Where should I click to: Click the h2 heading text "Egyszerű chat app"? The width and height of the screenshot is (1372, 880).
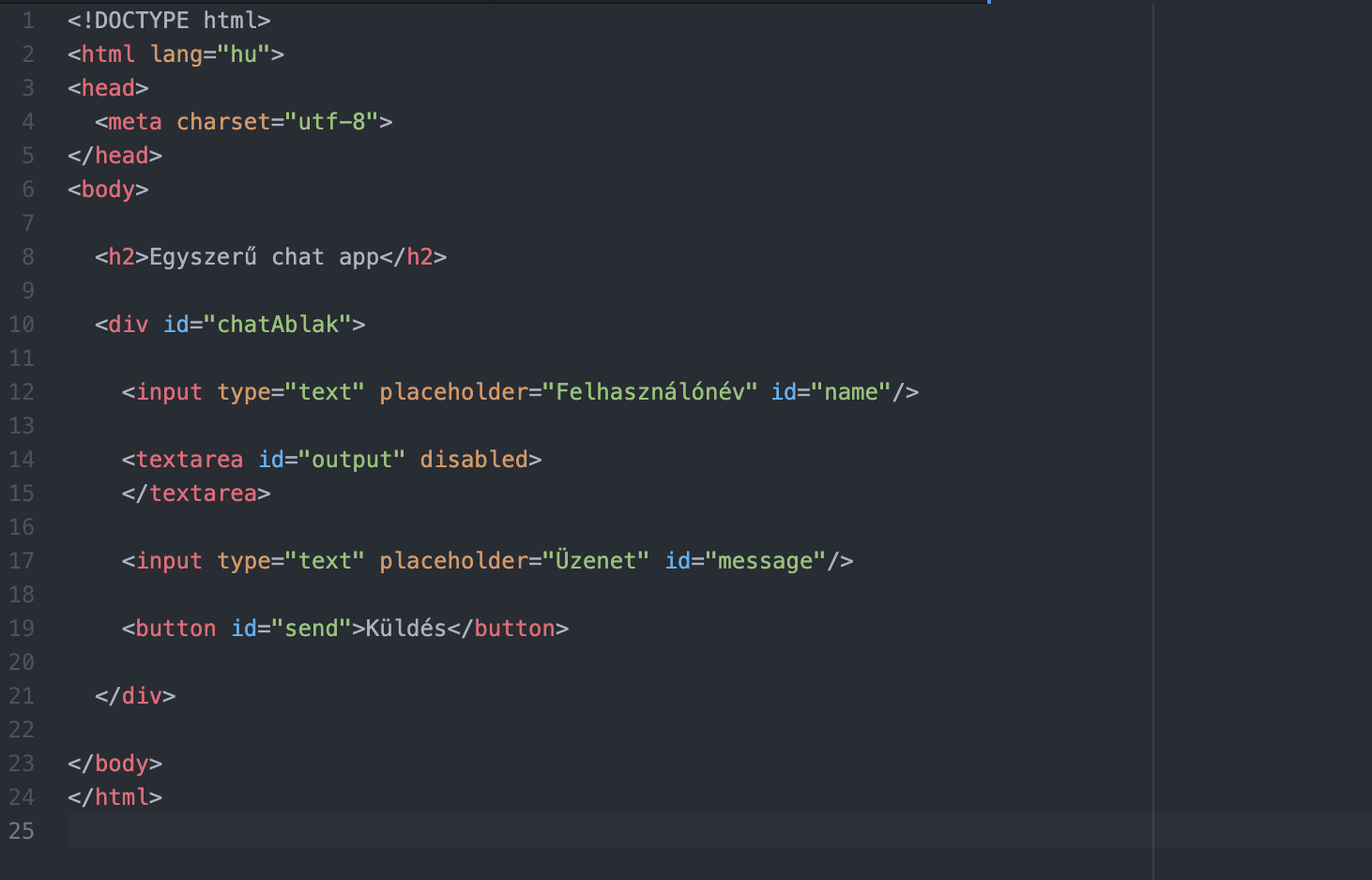(264, 257)
